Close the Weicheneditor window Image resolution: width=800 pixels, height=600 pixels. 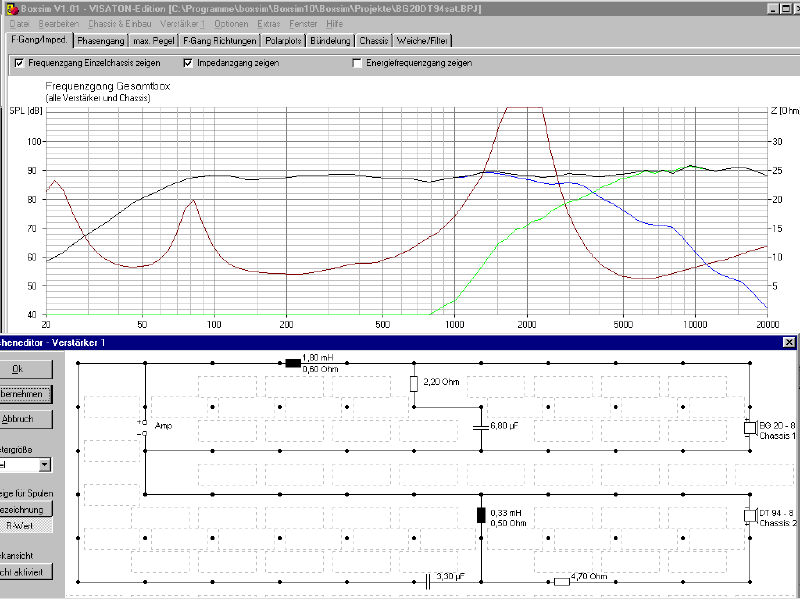click(x=789, y=343)
